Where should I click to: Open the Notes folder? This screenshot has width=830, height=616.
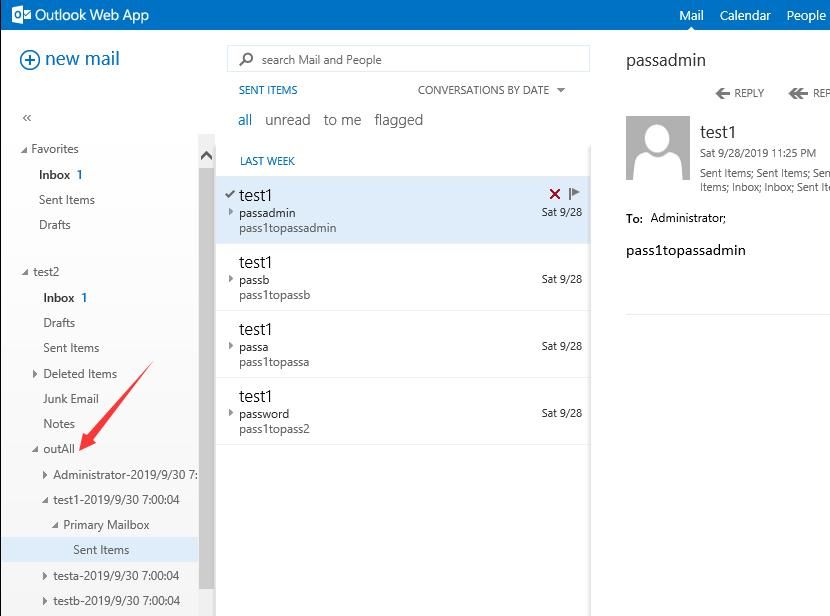[59, 424]
